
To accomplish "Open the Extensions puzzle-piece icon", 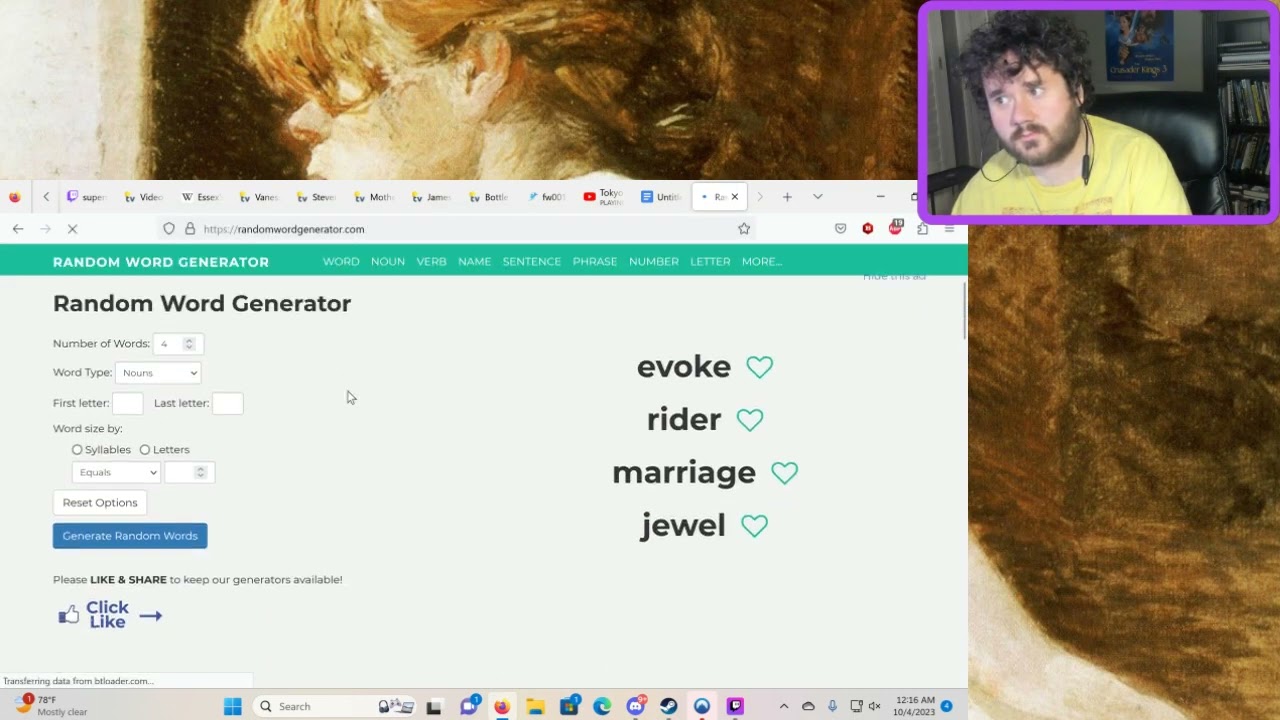I will click(x=922, y=229).
